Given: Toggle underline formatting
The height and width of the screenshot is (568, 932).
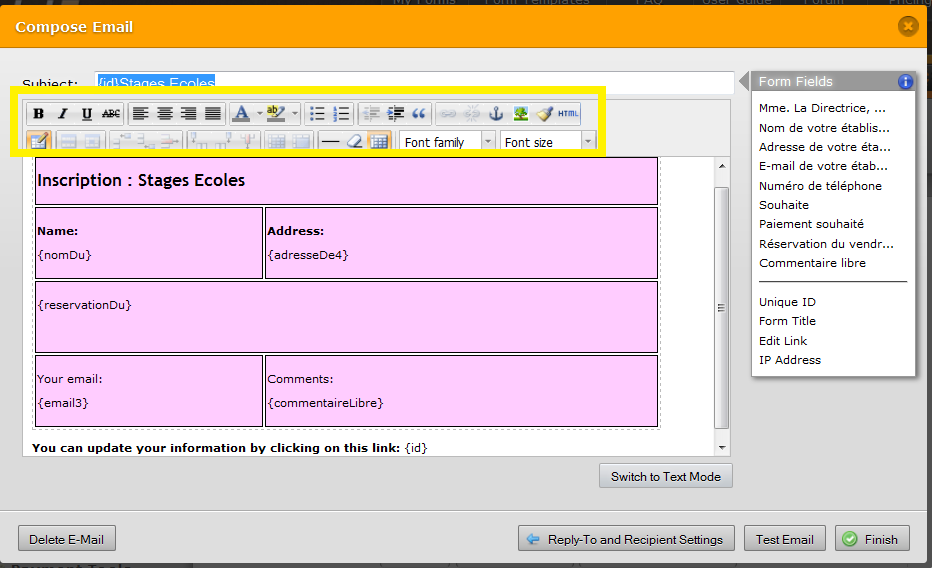Looking at the screenshot, I should (87, 114).
